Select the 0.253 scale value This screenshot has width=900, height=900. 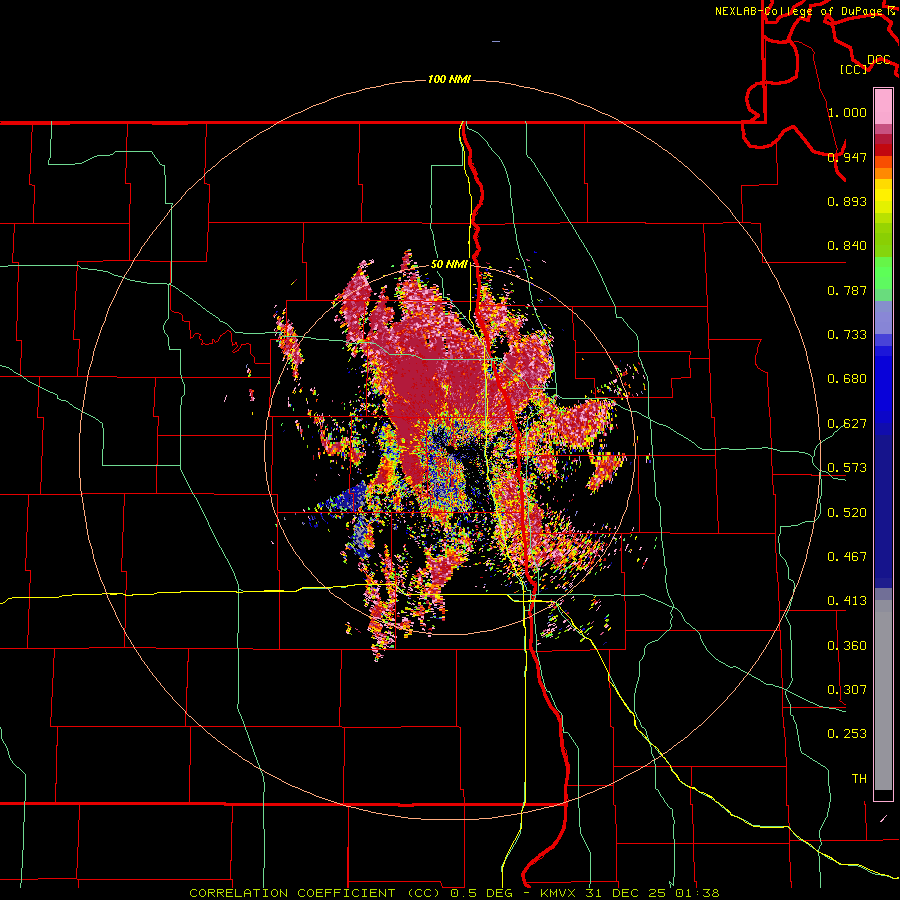click(x=847, y=734)
